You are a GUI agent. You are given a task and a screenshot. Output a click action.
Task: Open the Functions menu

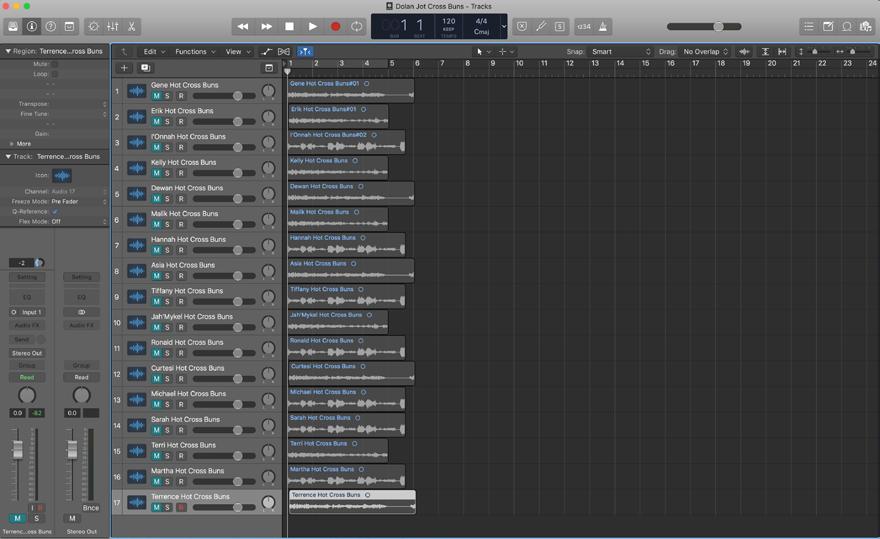(195, 52)
